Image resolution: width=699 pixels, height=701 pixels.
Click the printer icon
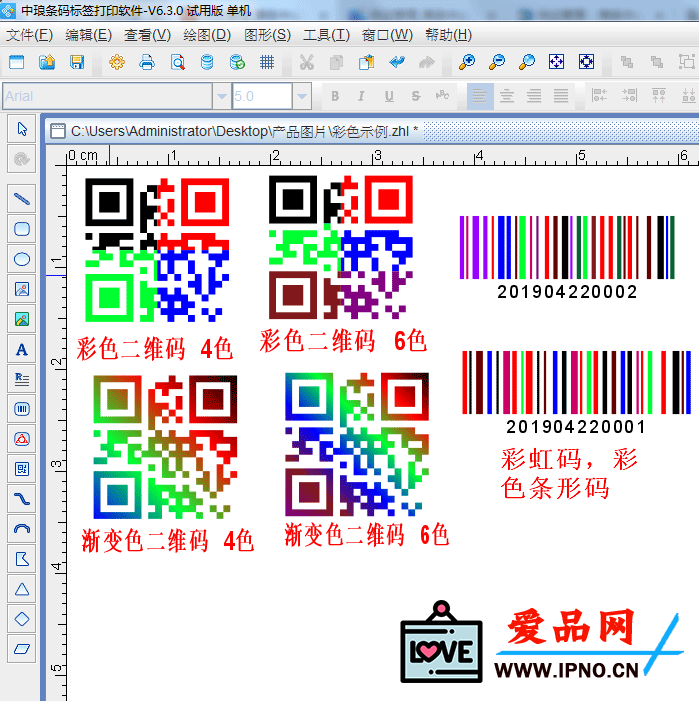[147, 62]
